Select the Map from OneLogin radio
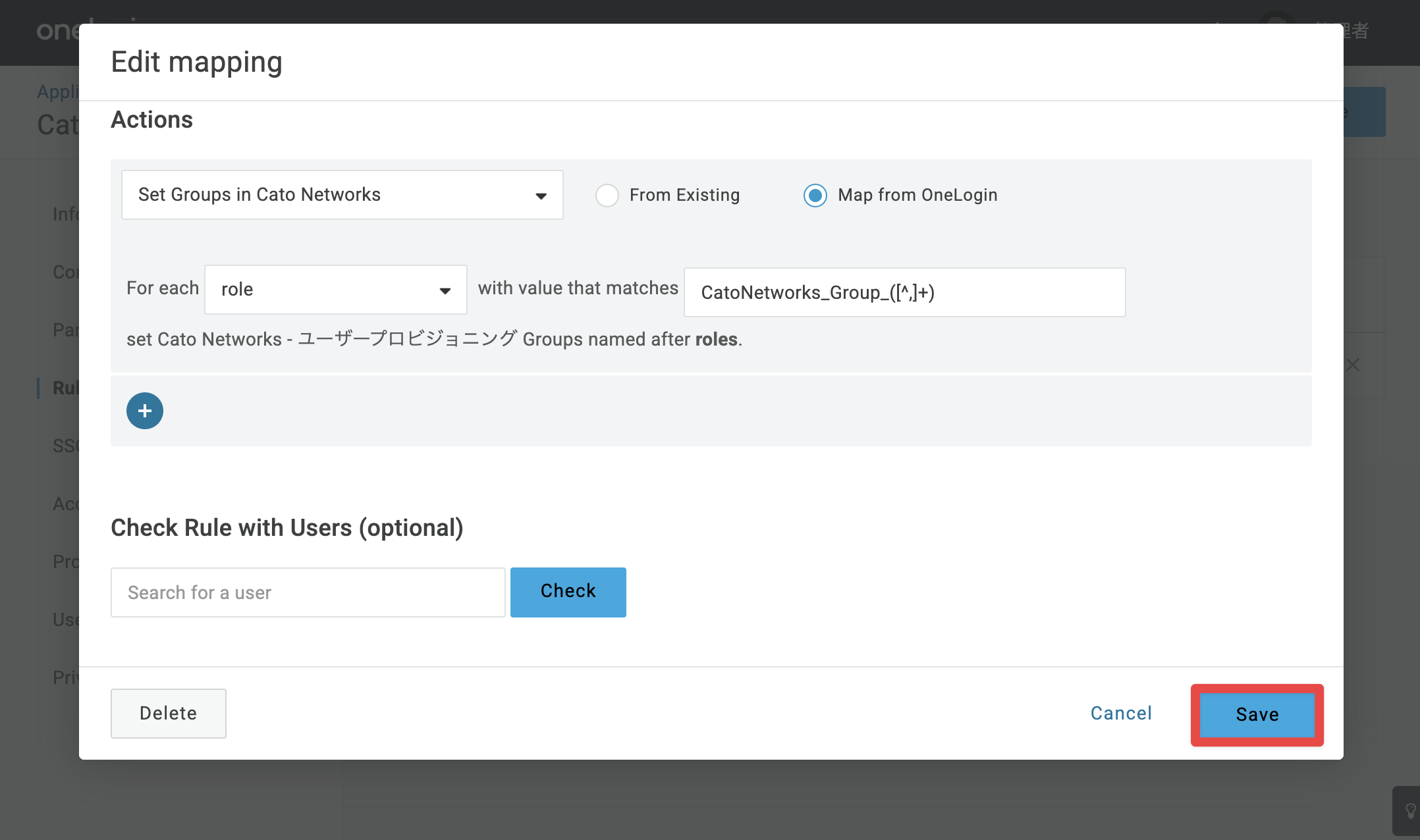 point(815,196)
